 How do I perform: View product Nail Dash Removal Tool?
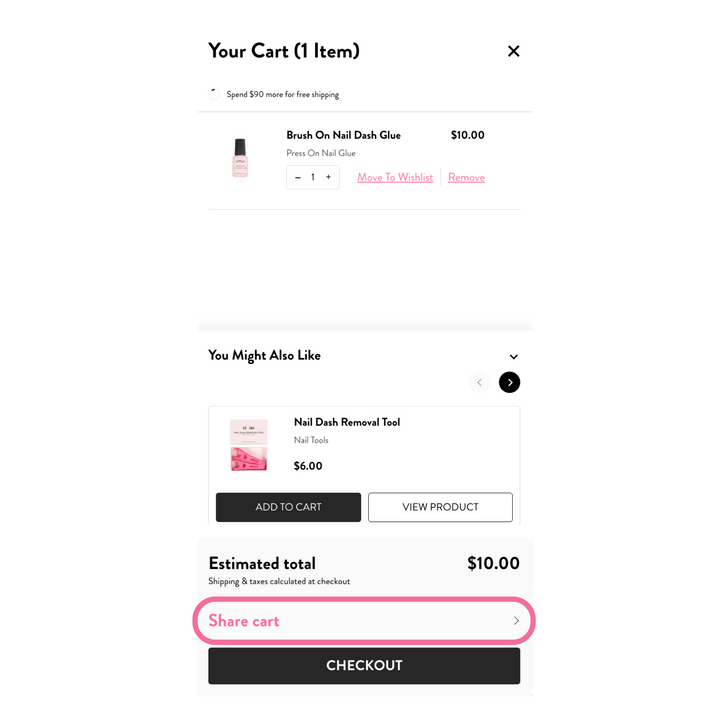point(440,507)
